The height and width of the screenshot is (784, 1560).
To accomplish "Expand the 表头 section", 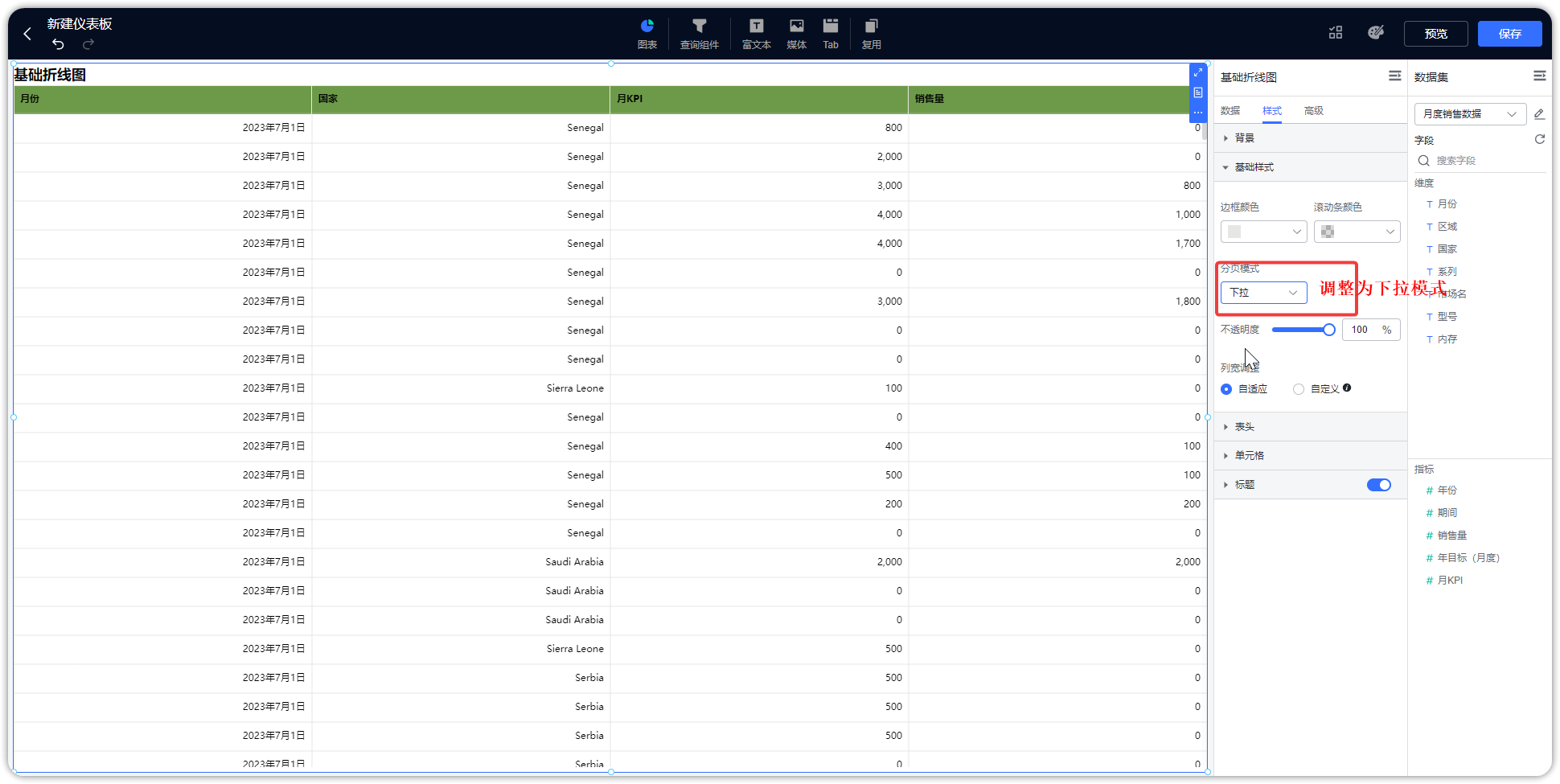I will pos(1310,427).
